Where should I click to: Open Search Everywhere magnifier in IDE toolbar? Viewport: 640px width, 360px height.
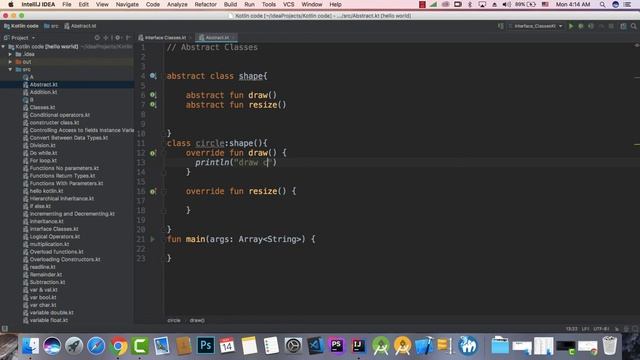633,26
